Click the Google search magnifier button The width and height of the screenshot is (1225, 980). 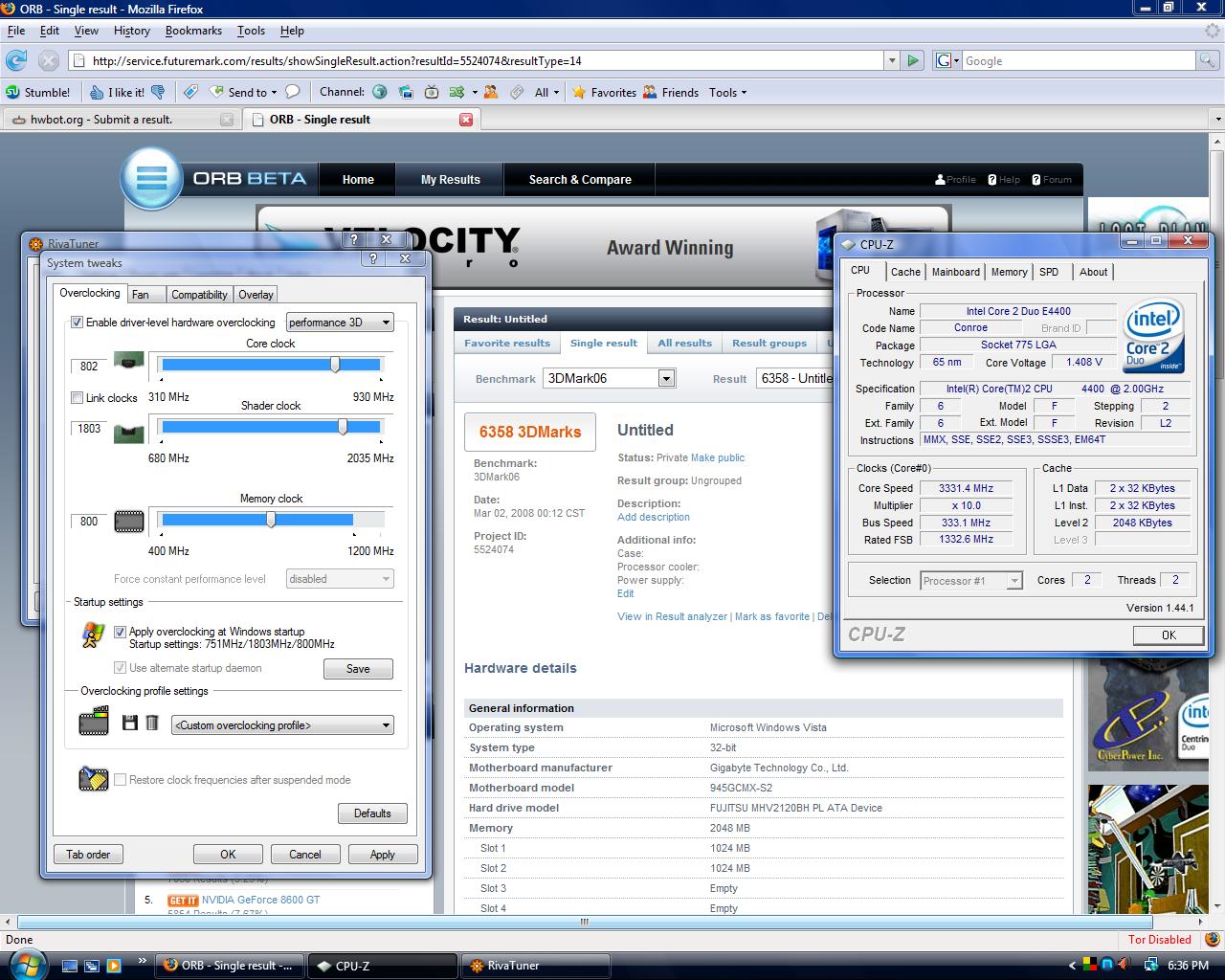point(1209,60)
